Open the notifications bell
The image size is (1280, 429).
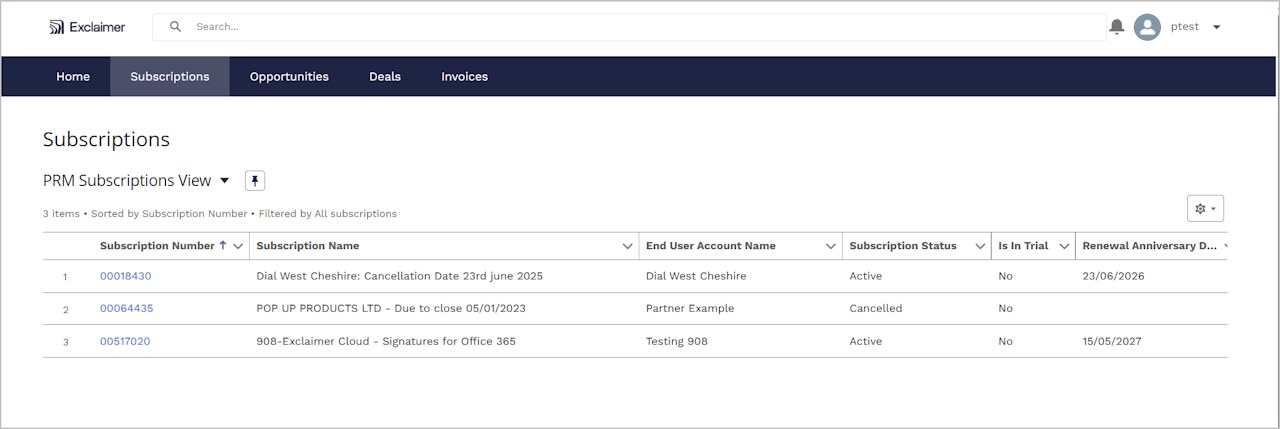point(1117,27)
